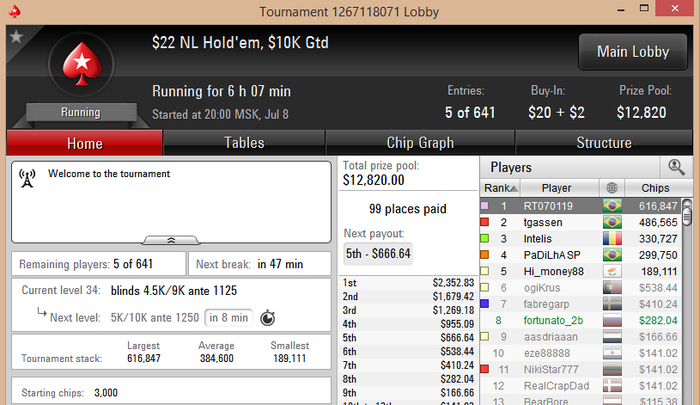
Task: Switch to the Tables tab
Action: tap(244, 143)
